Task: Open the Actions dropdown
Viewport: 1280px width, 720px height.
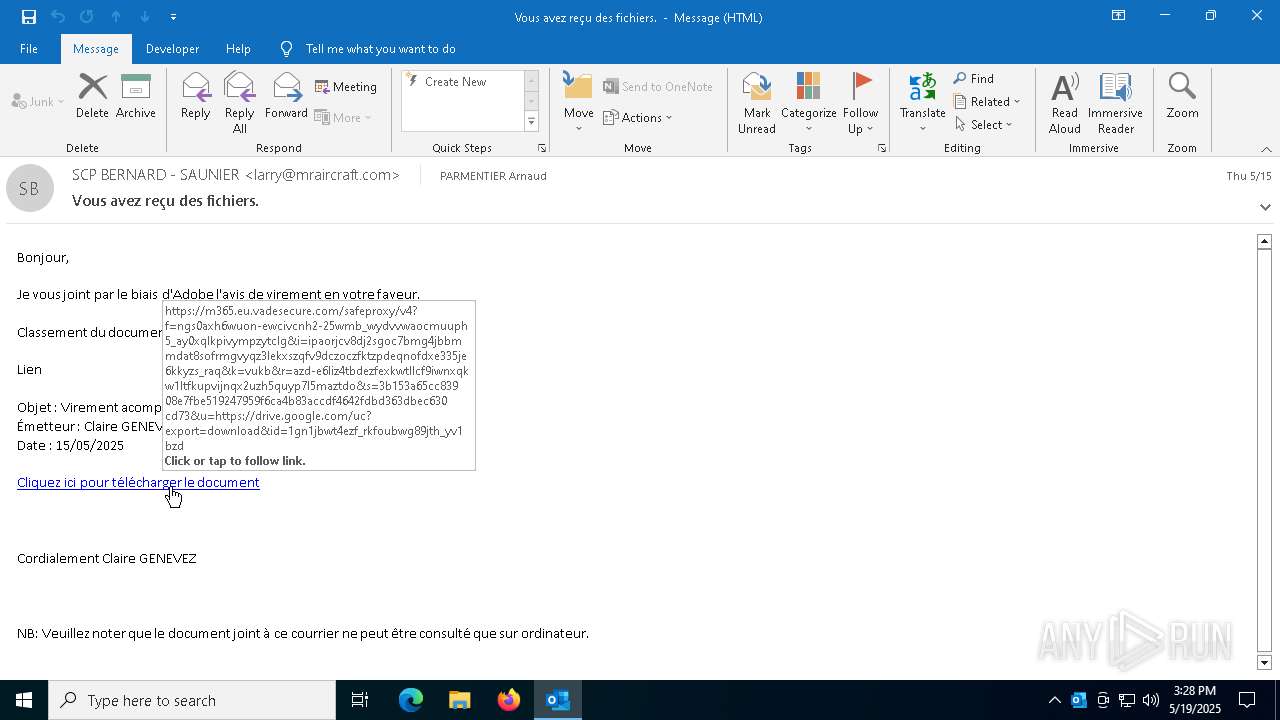Action: [x=638, y=117]
